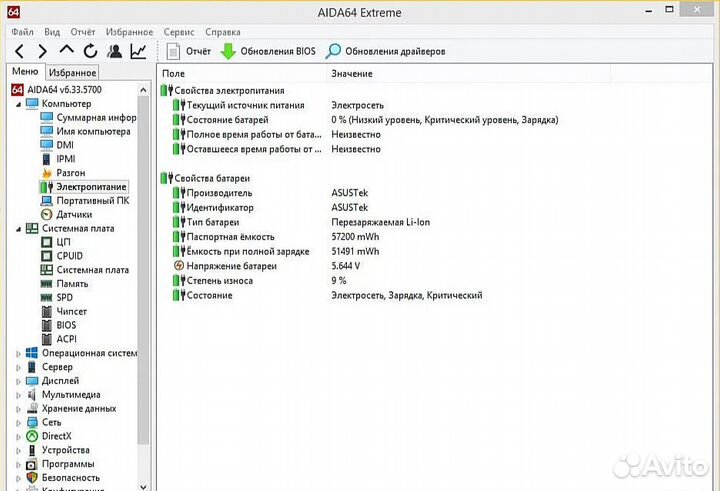The width and height of the screenshot is (720, 491).
Task: Open Имя компьютера in the tree
Action: (85, 131)
